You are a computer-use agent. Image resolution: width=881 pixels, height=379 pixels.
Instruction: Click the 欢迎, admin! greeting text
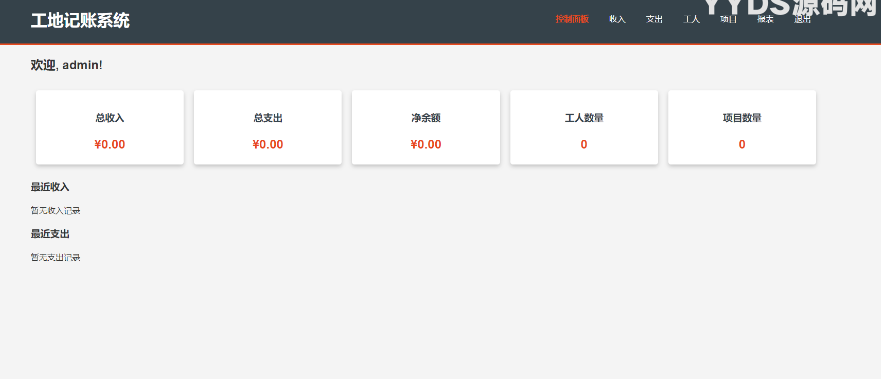coord(66,65)
